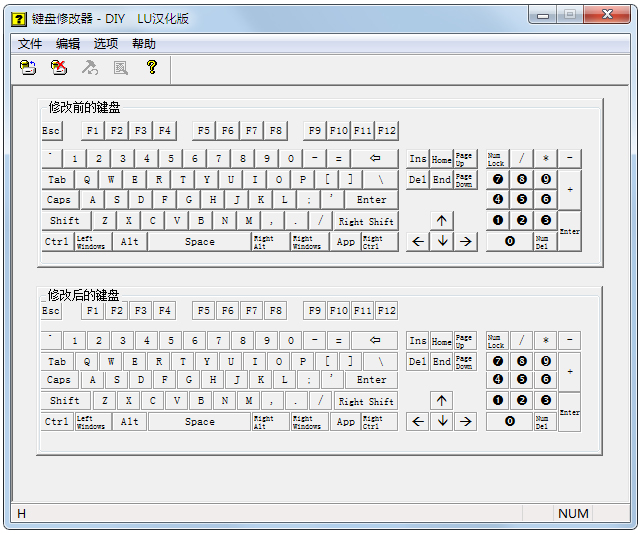Click the numpad Enter key on 修改后的键盘
The width and height of the screenshot is (641, 534).
[569, 412]
